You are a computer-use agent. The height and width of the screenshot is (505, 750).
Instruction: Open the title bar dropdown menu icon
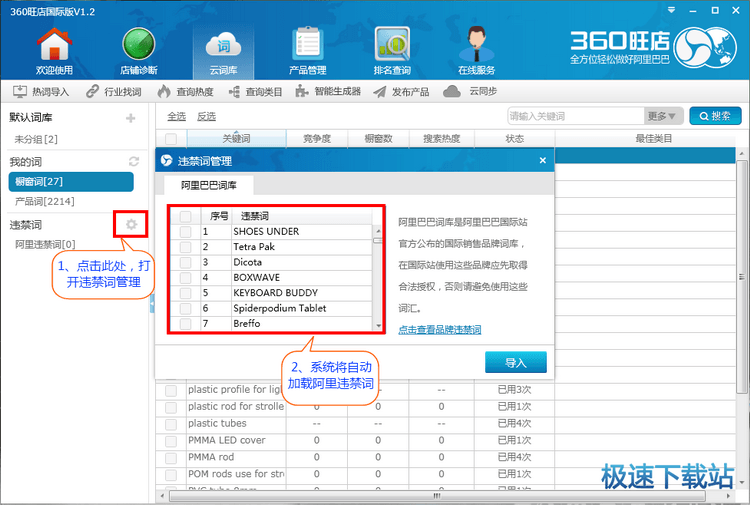(672, 10)
